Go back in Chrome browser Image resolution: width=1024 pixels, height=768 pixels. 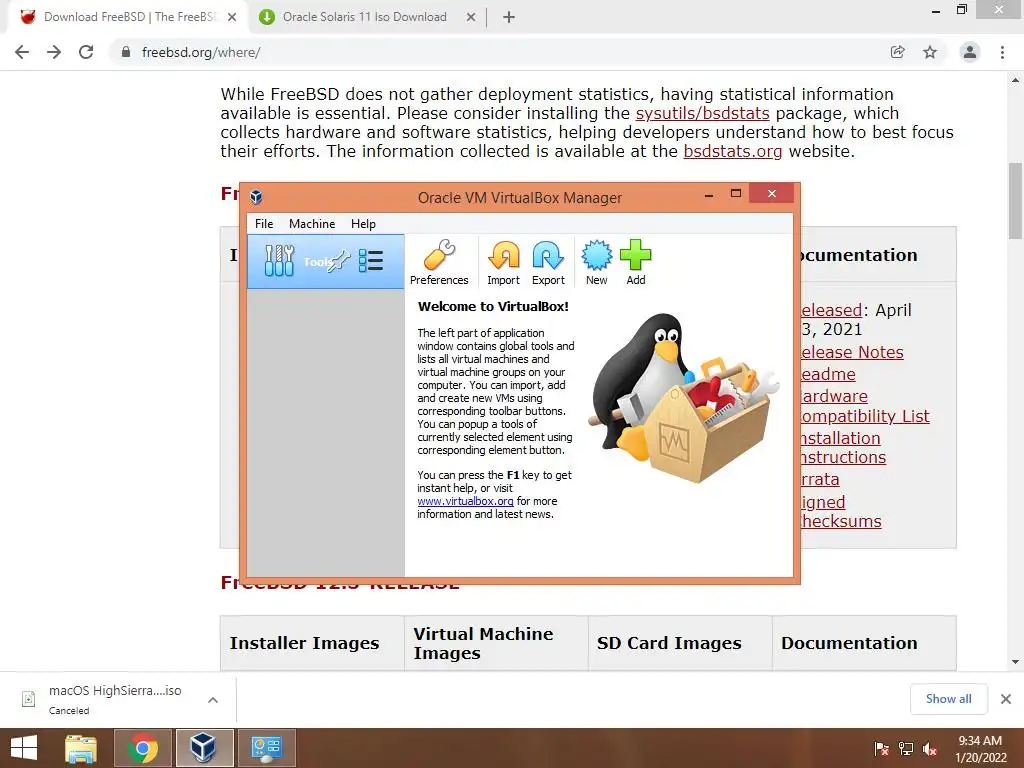click(22, 52)
